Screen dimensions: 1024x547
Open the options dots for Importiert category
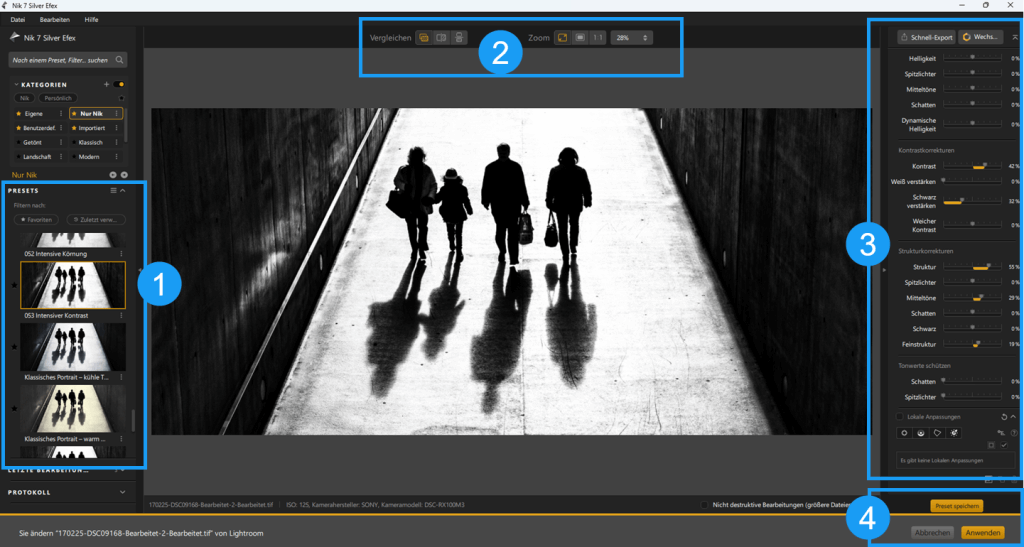point(116,128)
